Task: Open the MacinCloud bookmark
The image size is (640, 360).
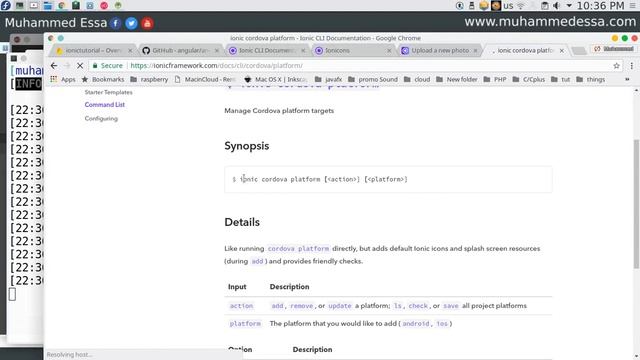Action: tap(205, 79)
